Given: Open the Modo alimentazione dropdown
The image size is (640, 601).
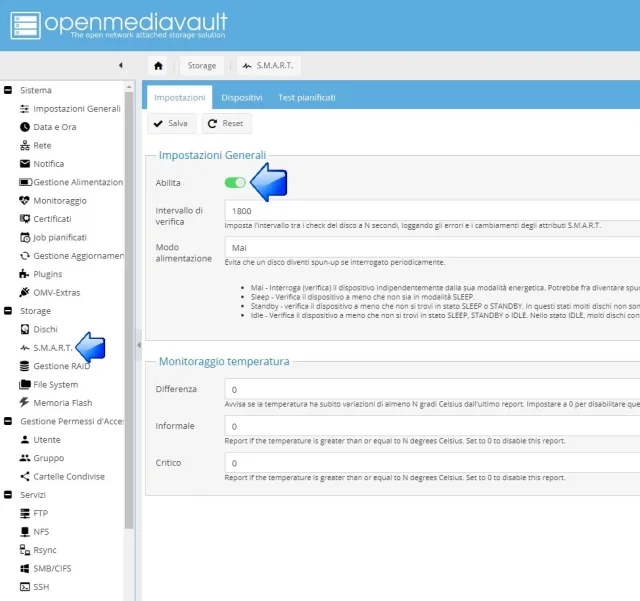Looking at the screenshot, I should [432, 246].
